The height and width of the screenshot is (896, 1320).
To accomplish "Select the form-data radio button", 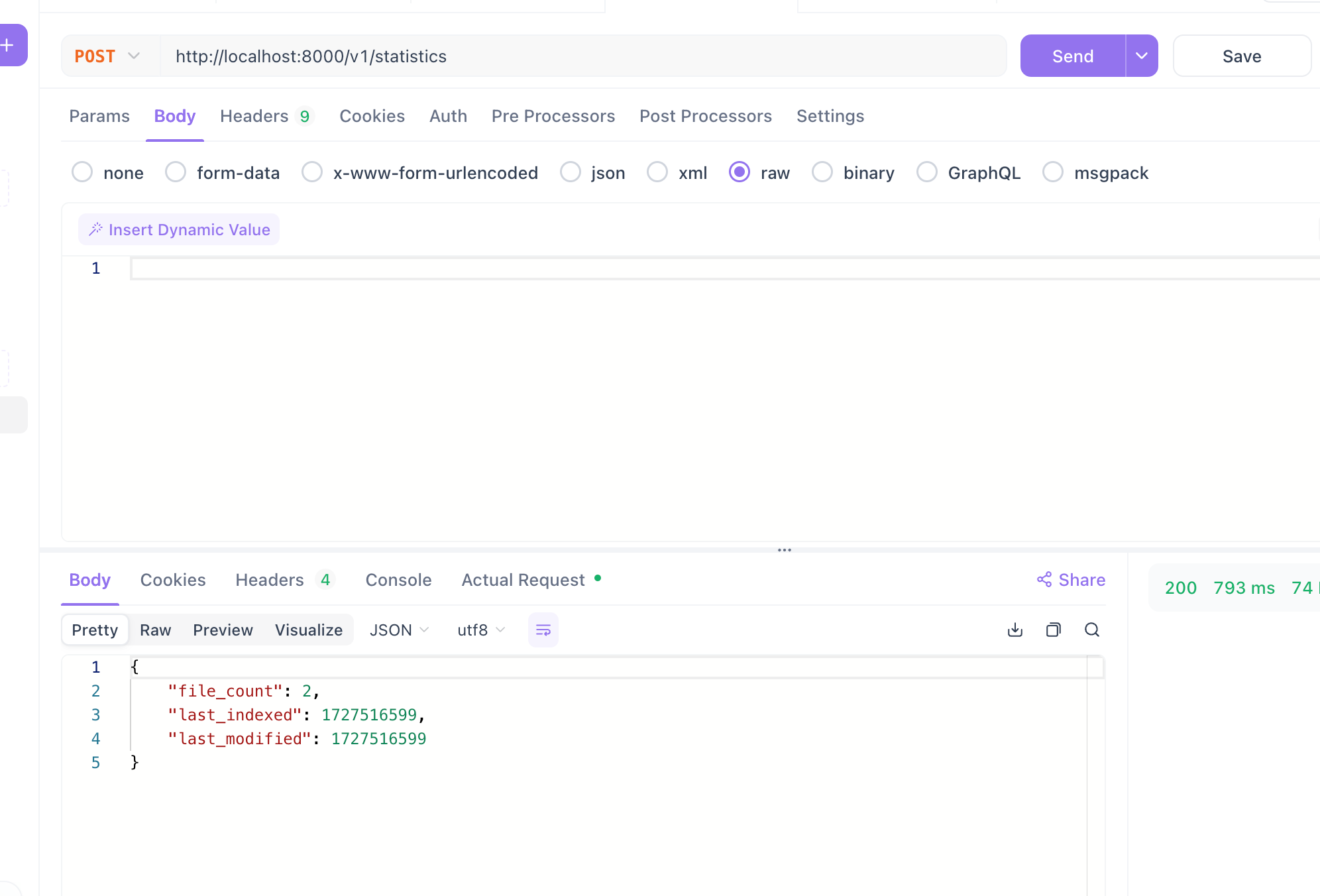I will [176, 172].
